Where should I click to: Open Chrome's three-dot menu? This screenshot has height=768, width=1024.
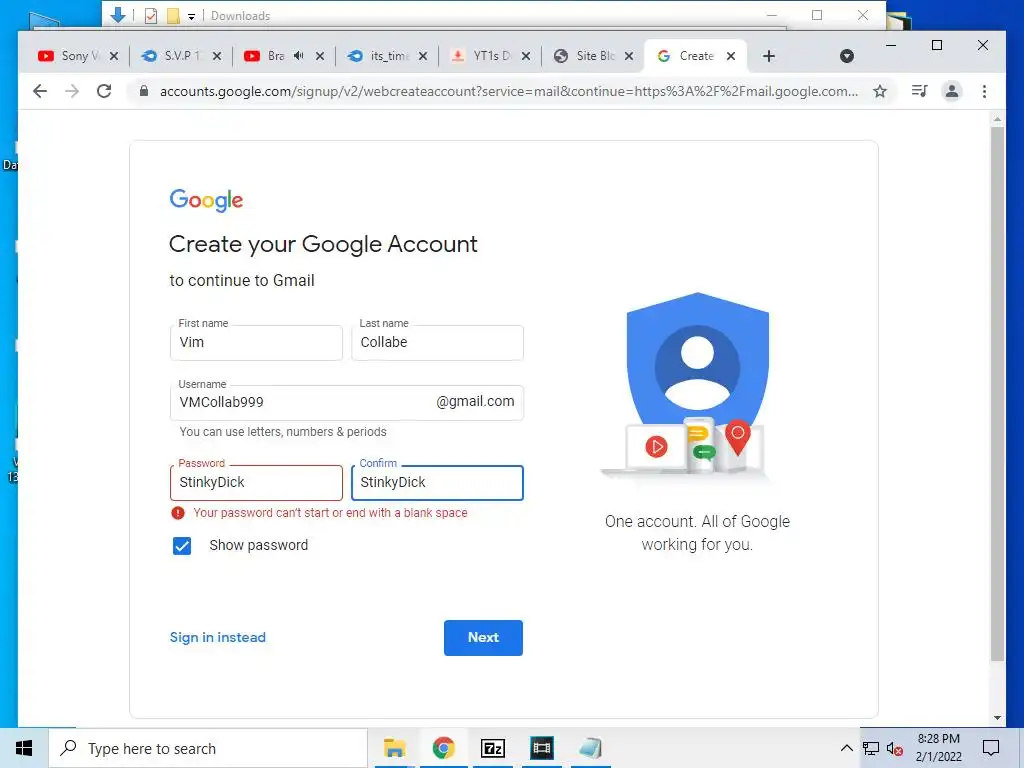pos(984,91)
